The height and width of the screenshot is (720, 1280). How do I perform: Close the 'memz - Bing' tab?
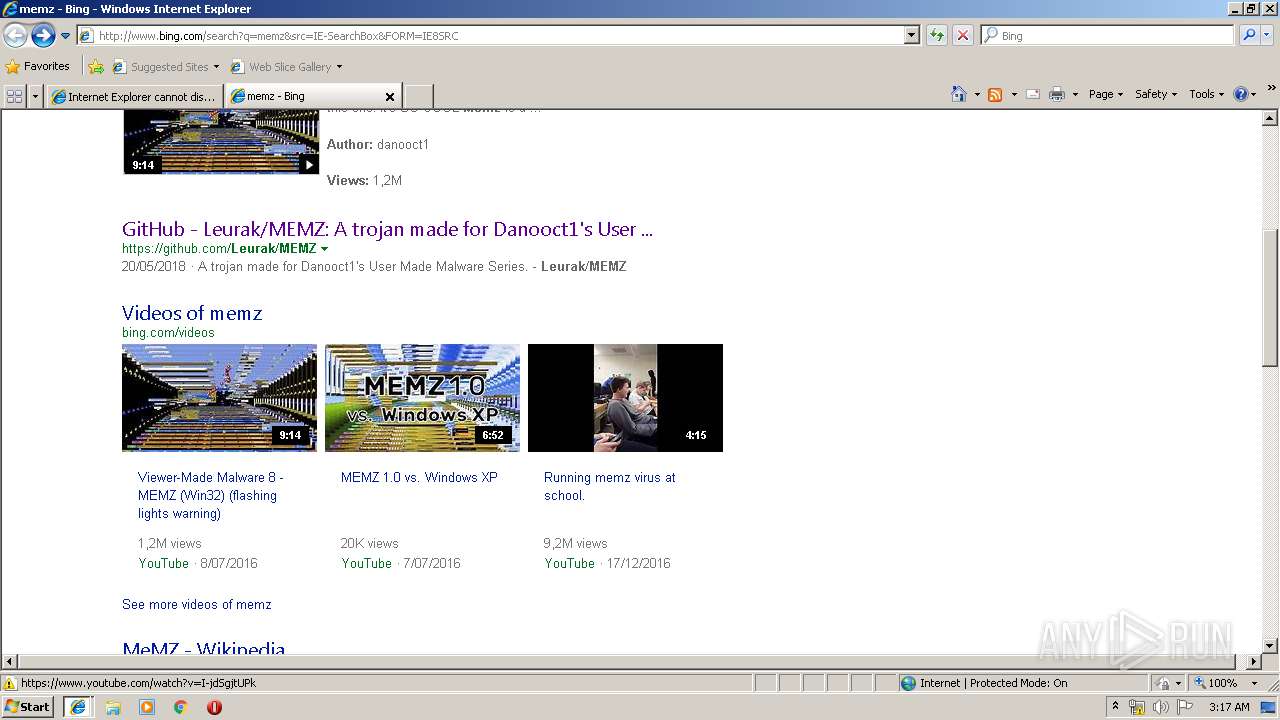pos(390,97)
